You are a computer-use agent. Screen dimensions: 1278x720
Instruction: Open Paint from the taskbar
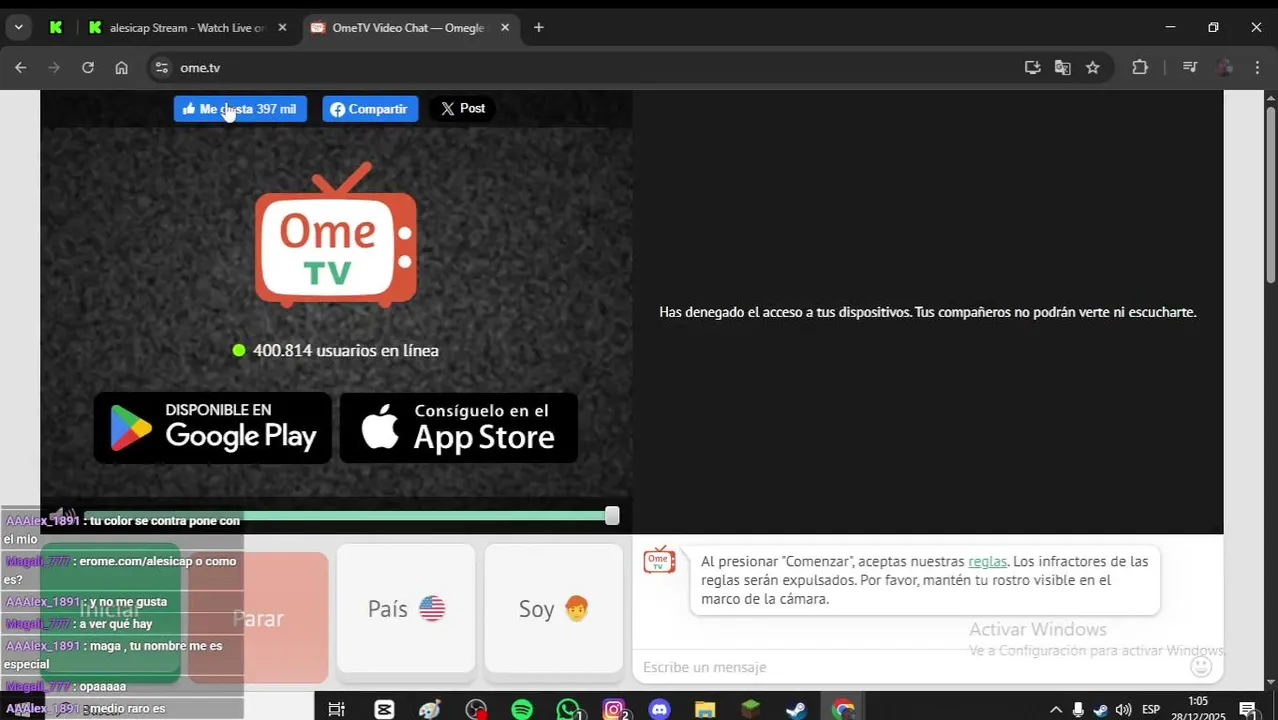coord(430,709)
